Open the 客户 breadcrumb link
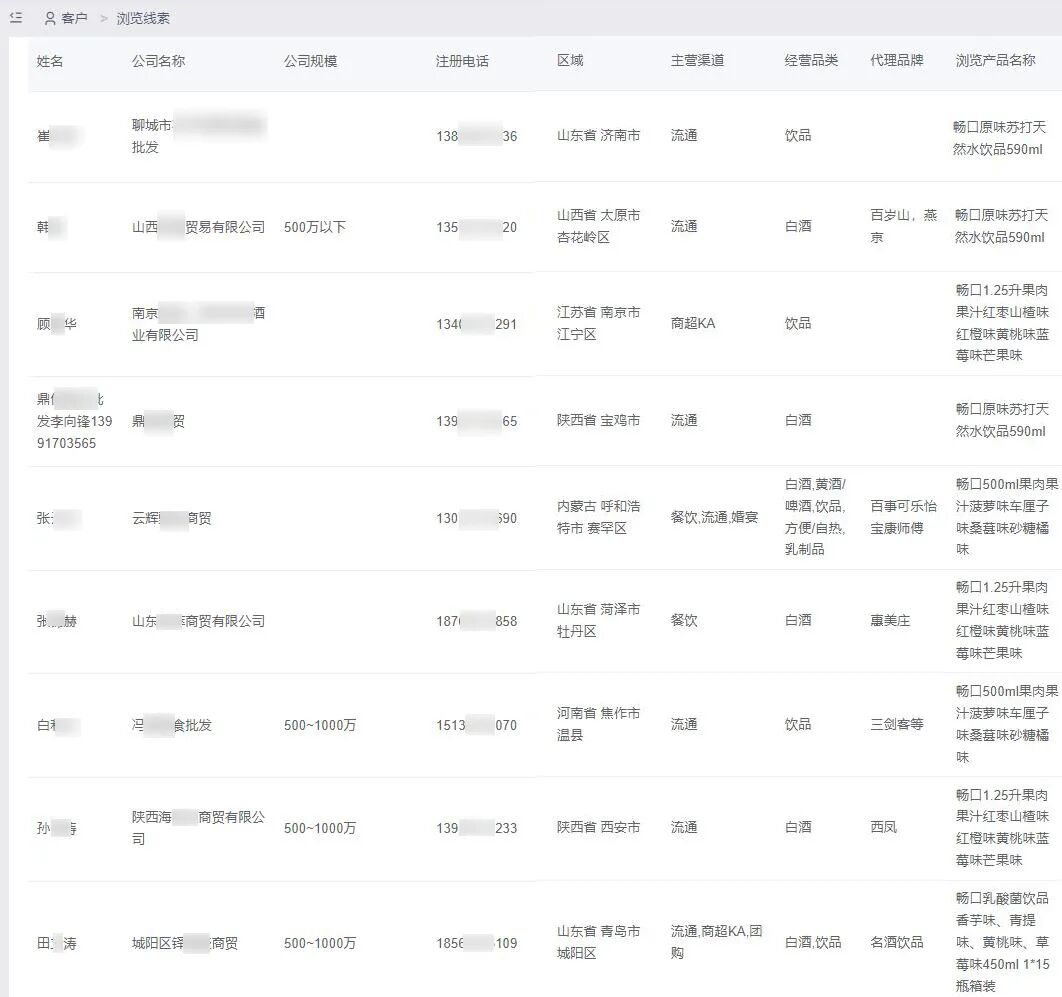Image resolution: width=1062 pixels, height=997 pixels. (75, 18)
